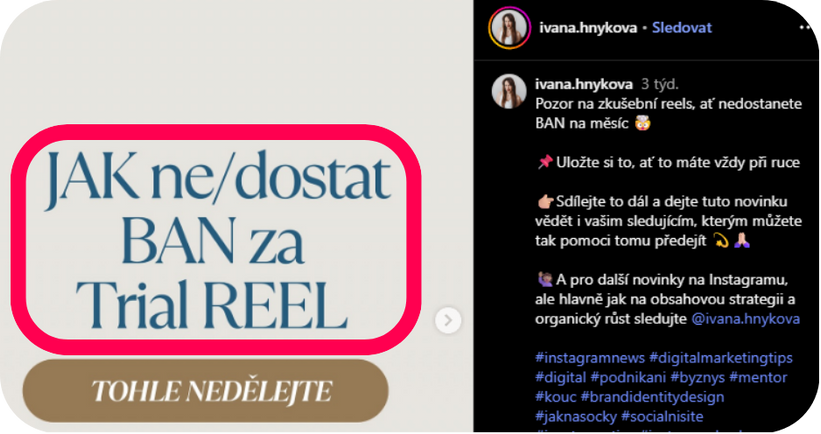Click the ivana.hnykova username above the caption
This screenshot has width=821, height=434.
584,84
